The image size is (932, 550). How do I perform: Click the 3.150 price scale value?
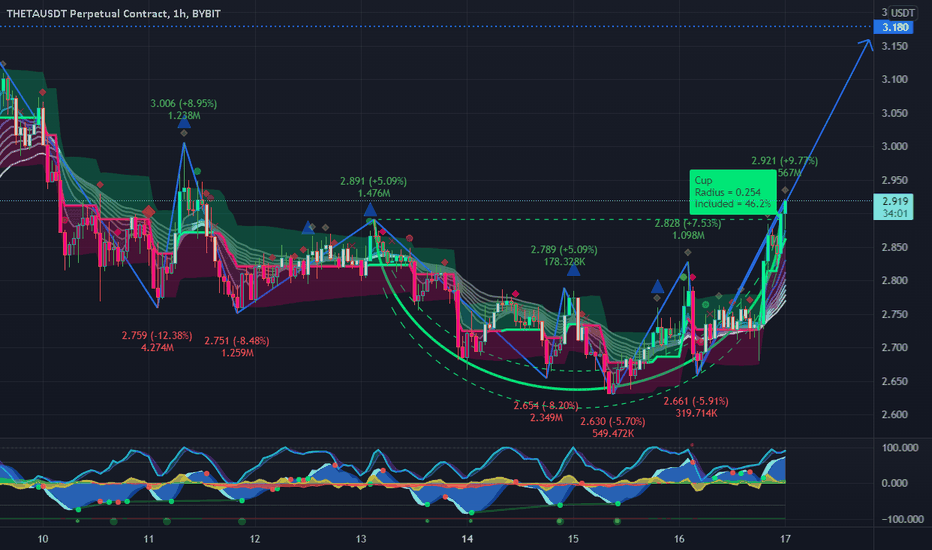895,46
